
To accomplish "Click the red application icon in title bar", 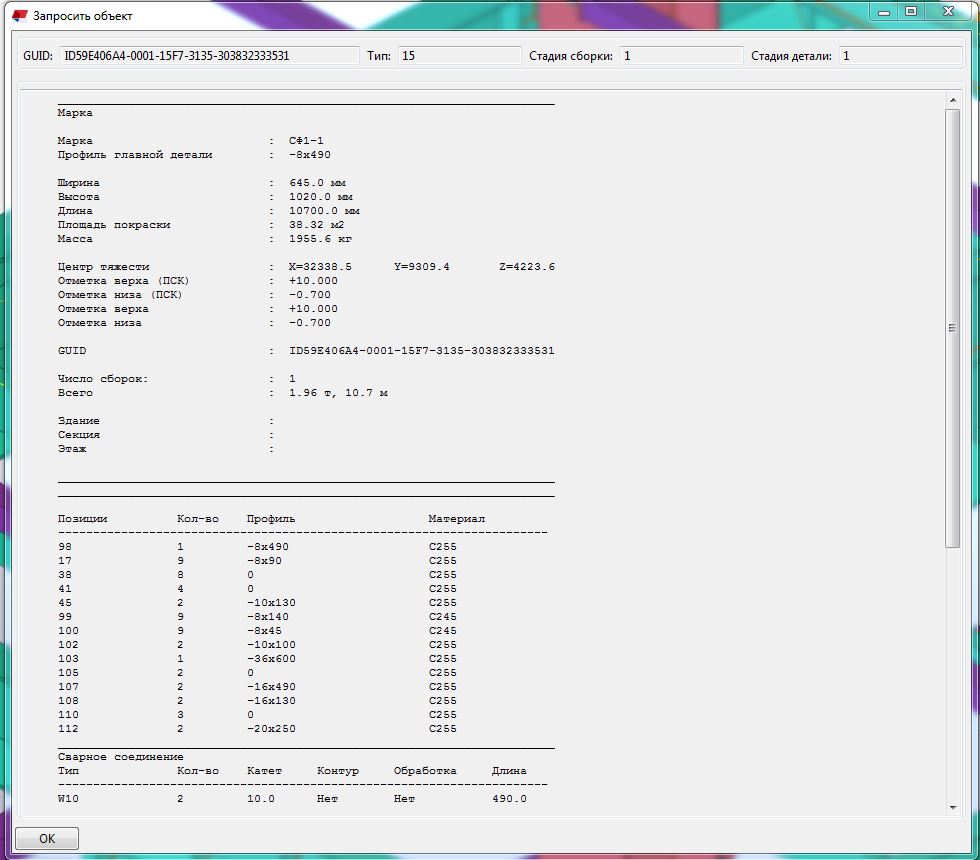I will (20, 16).
